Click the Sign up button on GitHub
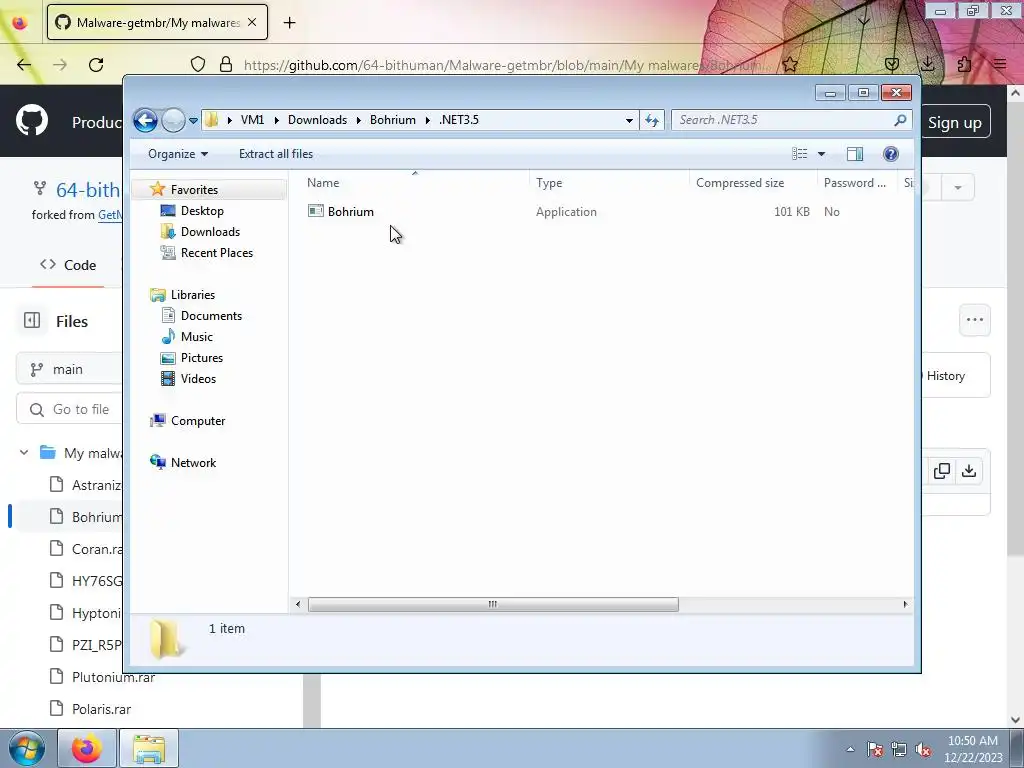The height and width of the screenshot is (768, 1024). click(955, 122)
